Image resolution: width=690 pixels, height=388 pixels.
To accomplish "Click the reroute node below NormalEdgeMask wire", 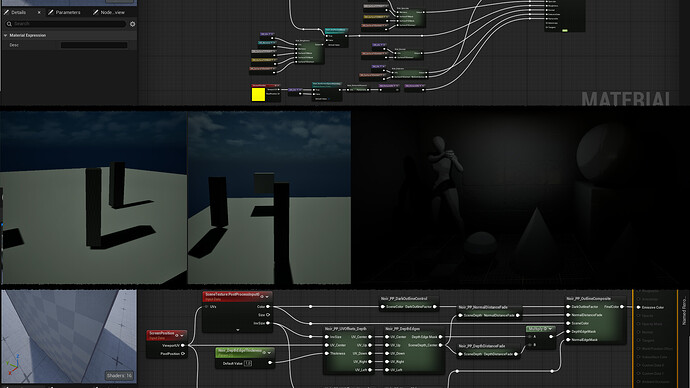I will pyautogui.click(x=552, y=371).
